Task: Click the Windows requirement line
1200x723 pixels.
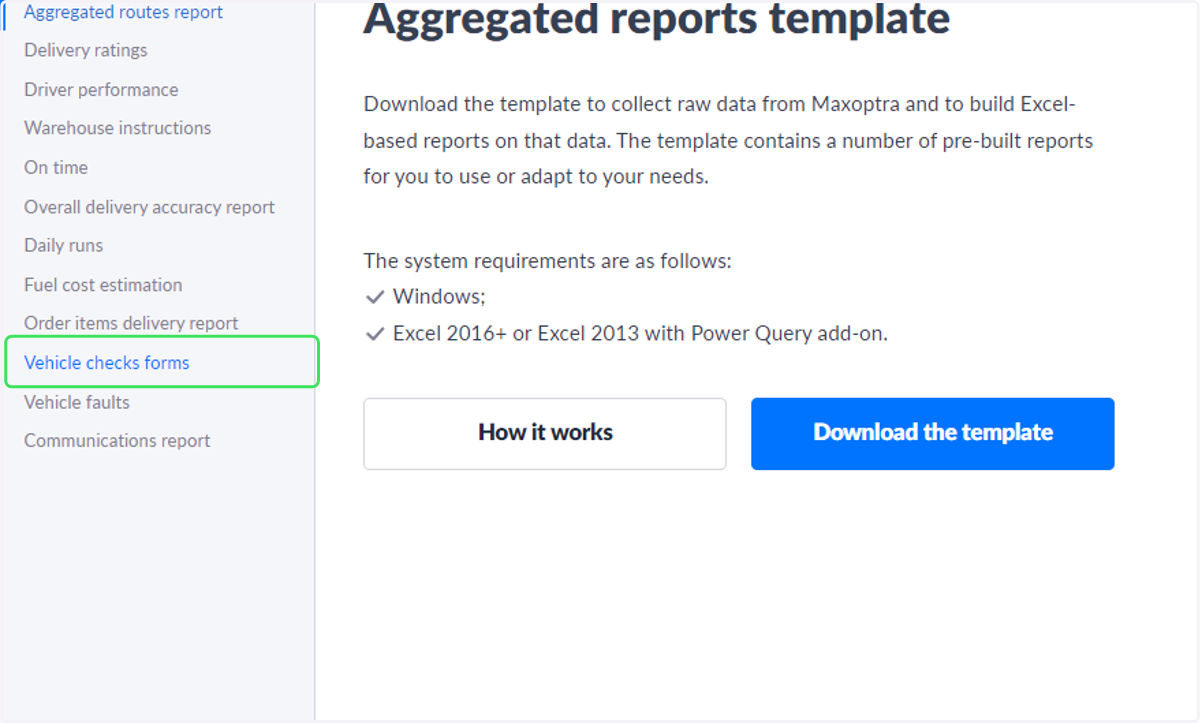Action: 439,297
